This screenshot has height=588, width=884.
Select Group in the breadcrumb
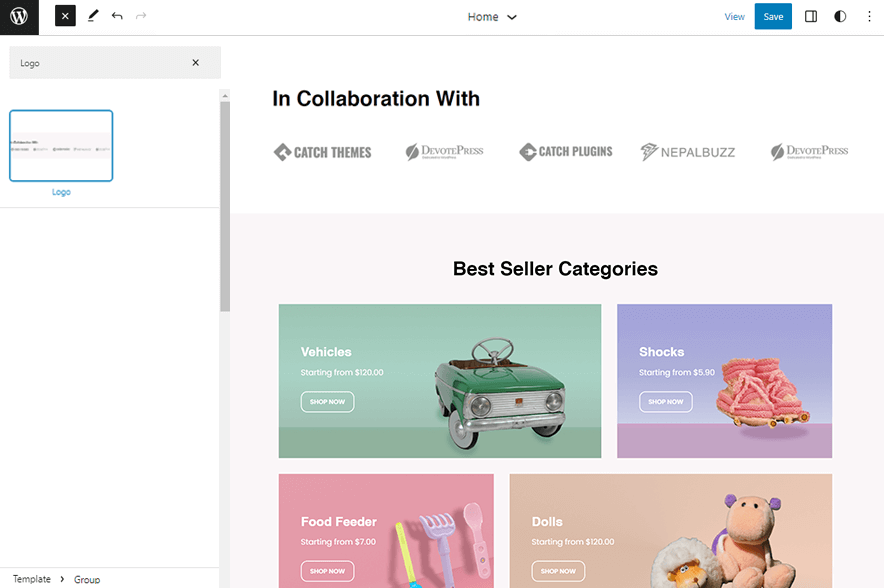[x=87, y=579]
